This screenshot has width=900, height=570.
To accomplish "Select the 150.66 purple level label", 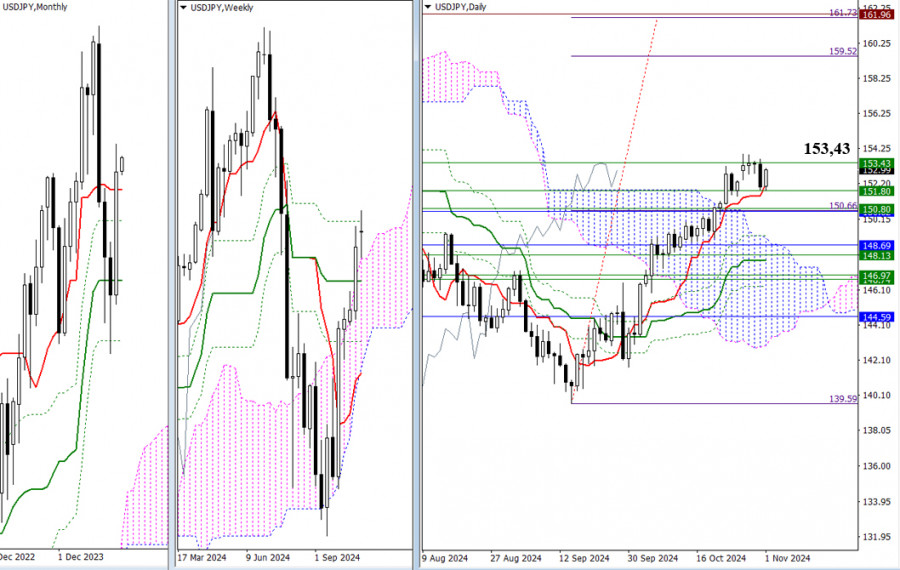I will 843,205.
